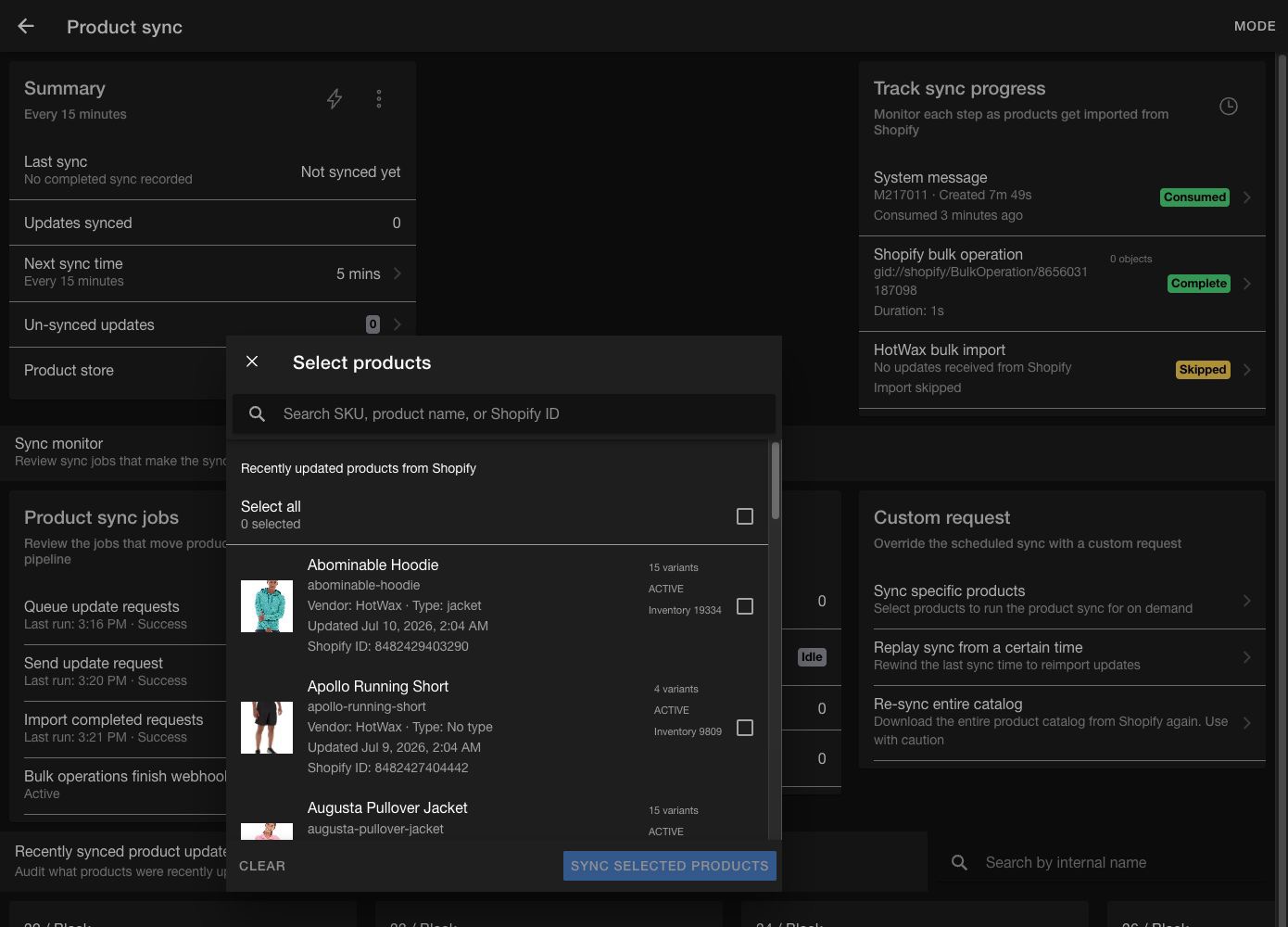Image resolution: width=1288 pixels, height=927 pixels.
Task: Expand HotWax bulk import chevron
Action: 1247,370
